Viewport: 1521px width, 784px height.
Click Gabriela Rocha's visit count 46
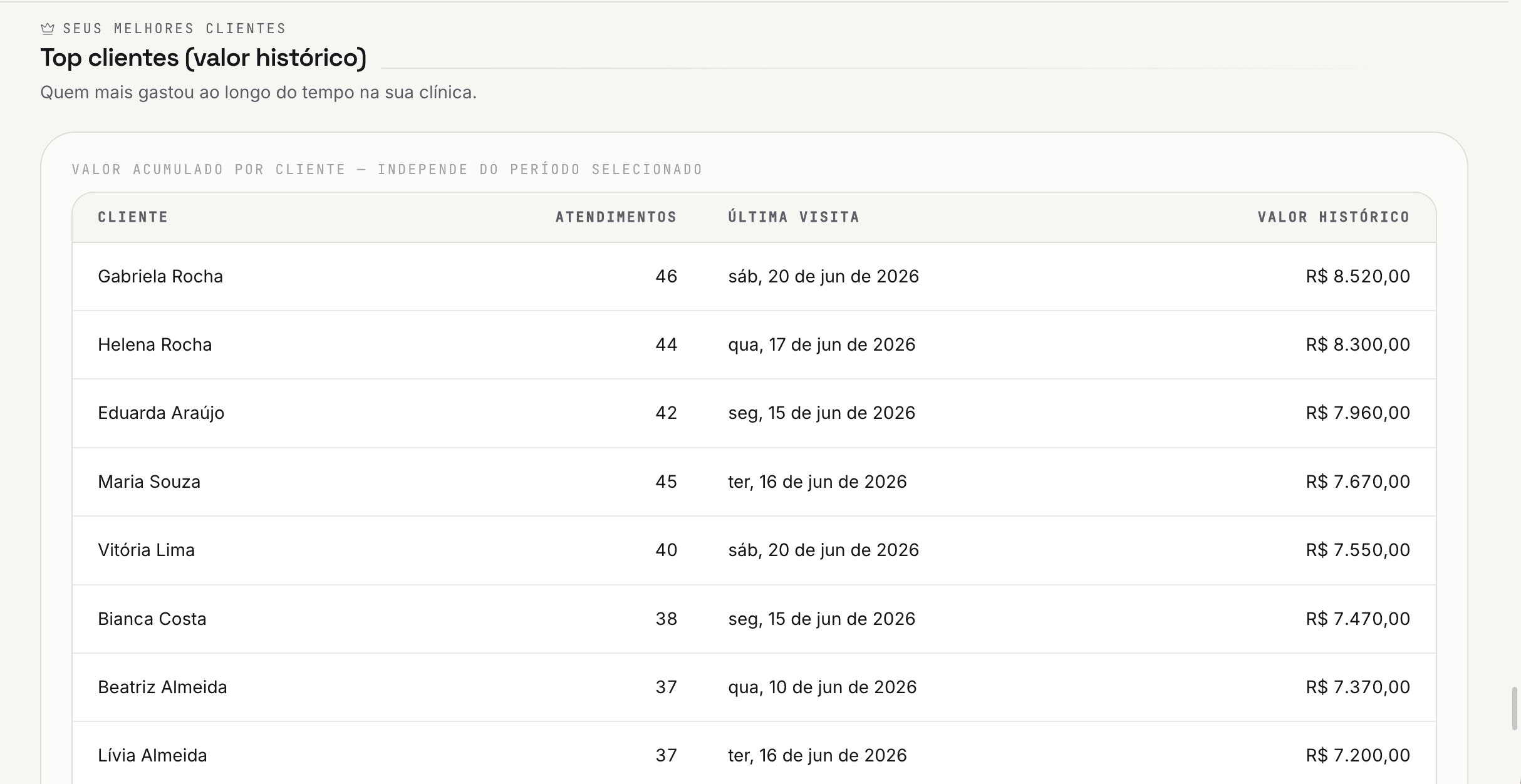[666, 276]
